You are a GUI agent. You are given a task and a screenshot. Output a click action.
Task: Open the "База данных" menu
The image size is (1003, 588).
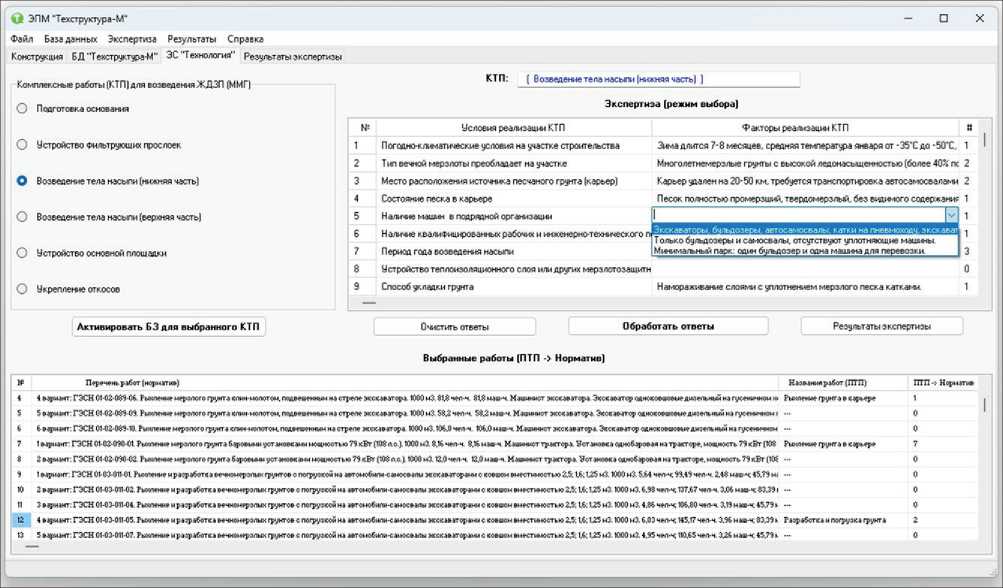tap(70, 39)
